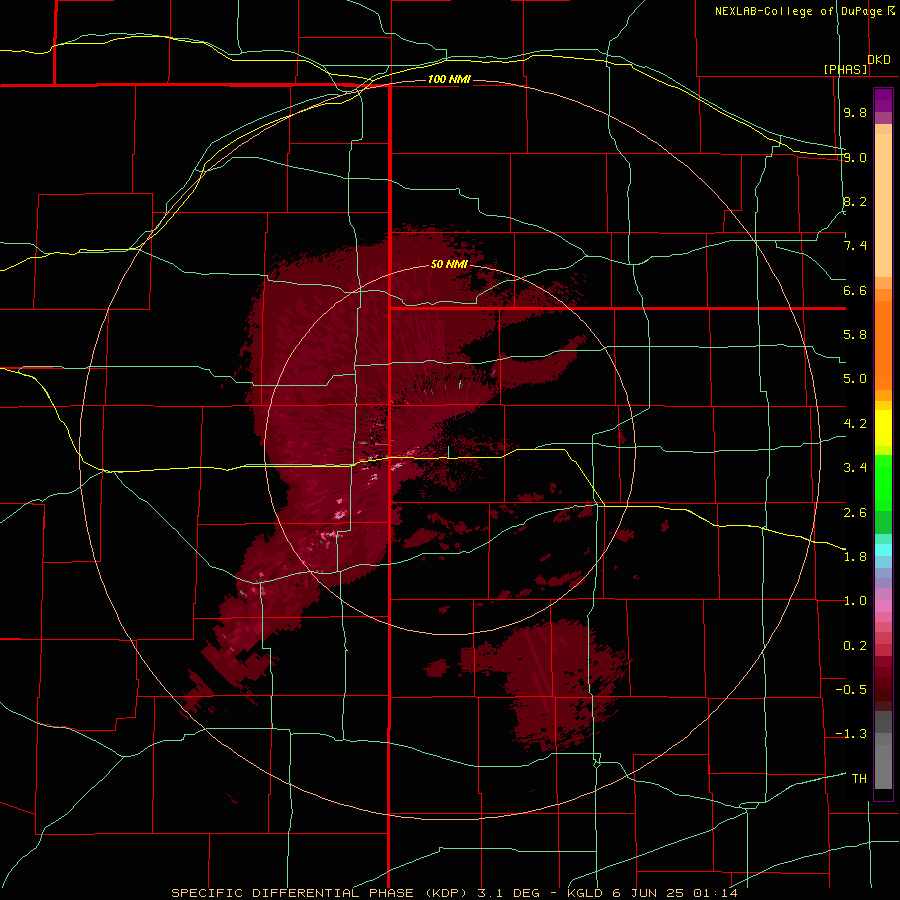Click the 5.0 color scale value
Image resolution: width=900 pixels, height=900 pixels.
[855, 379]
